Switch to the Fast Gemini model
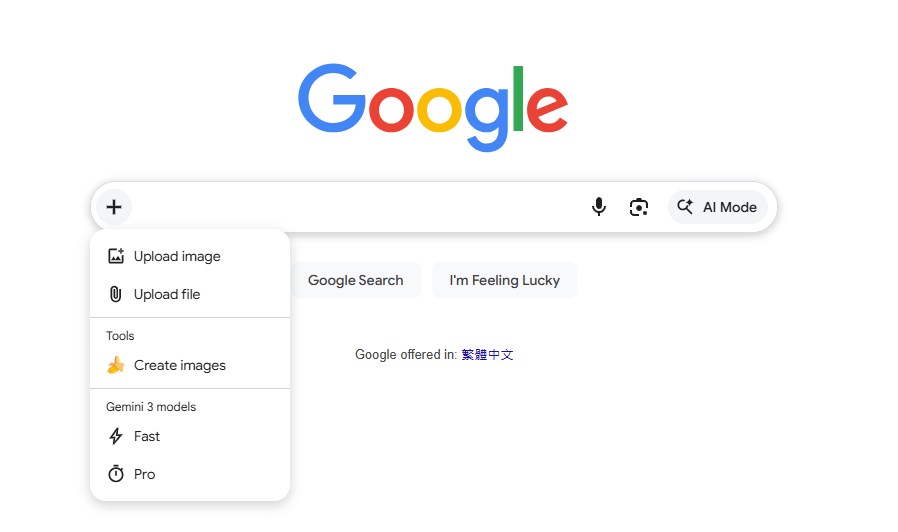The image size is (898, 532). pyautogui.click(x=190, y=436)
